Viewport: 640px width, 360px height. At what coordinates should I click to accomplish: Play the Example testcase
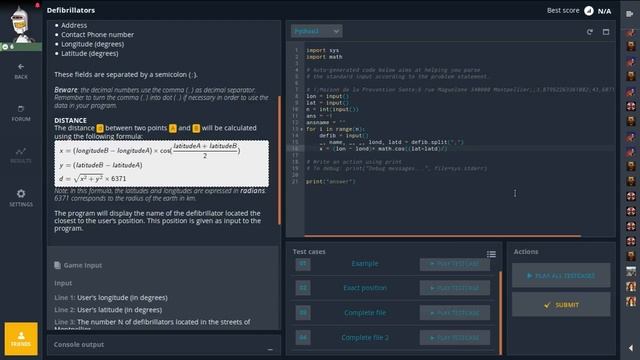(455, 264)
